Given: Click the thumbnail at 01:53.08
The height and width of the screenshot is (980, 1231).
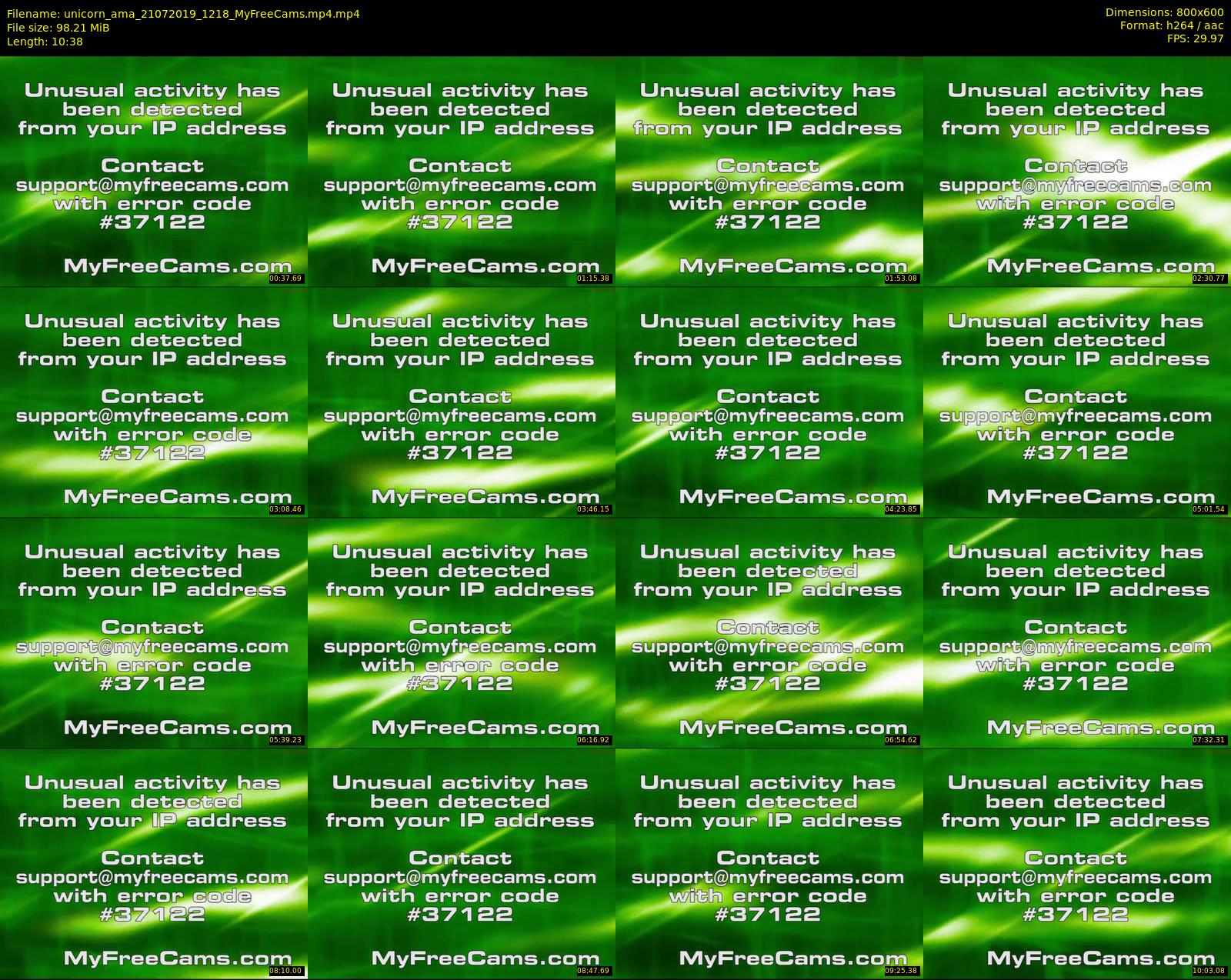Looking at the screenshot, I should [769, 172].
